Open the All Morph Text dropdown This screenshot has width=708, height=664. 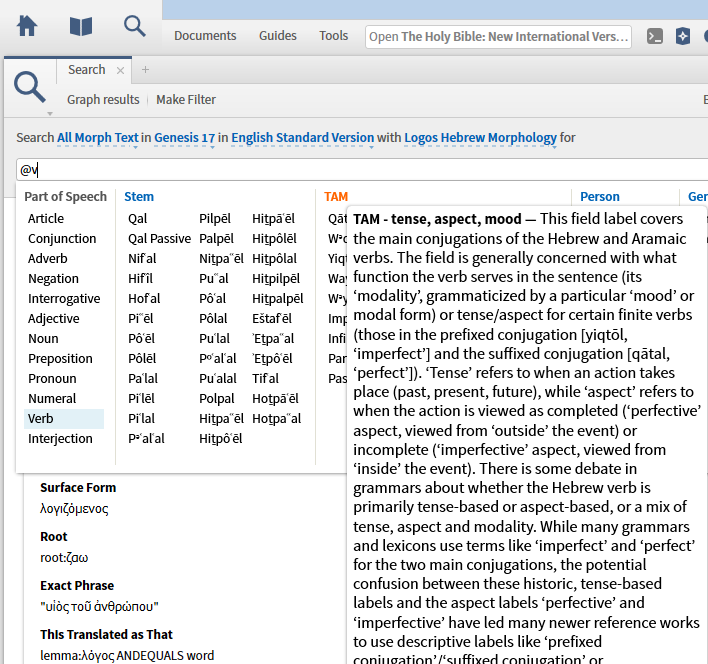pyautogui.click(x=98, y=138)
